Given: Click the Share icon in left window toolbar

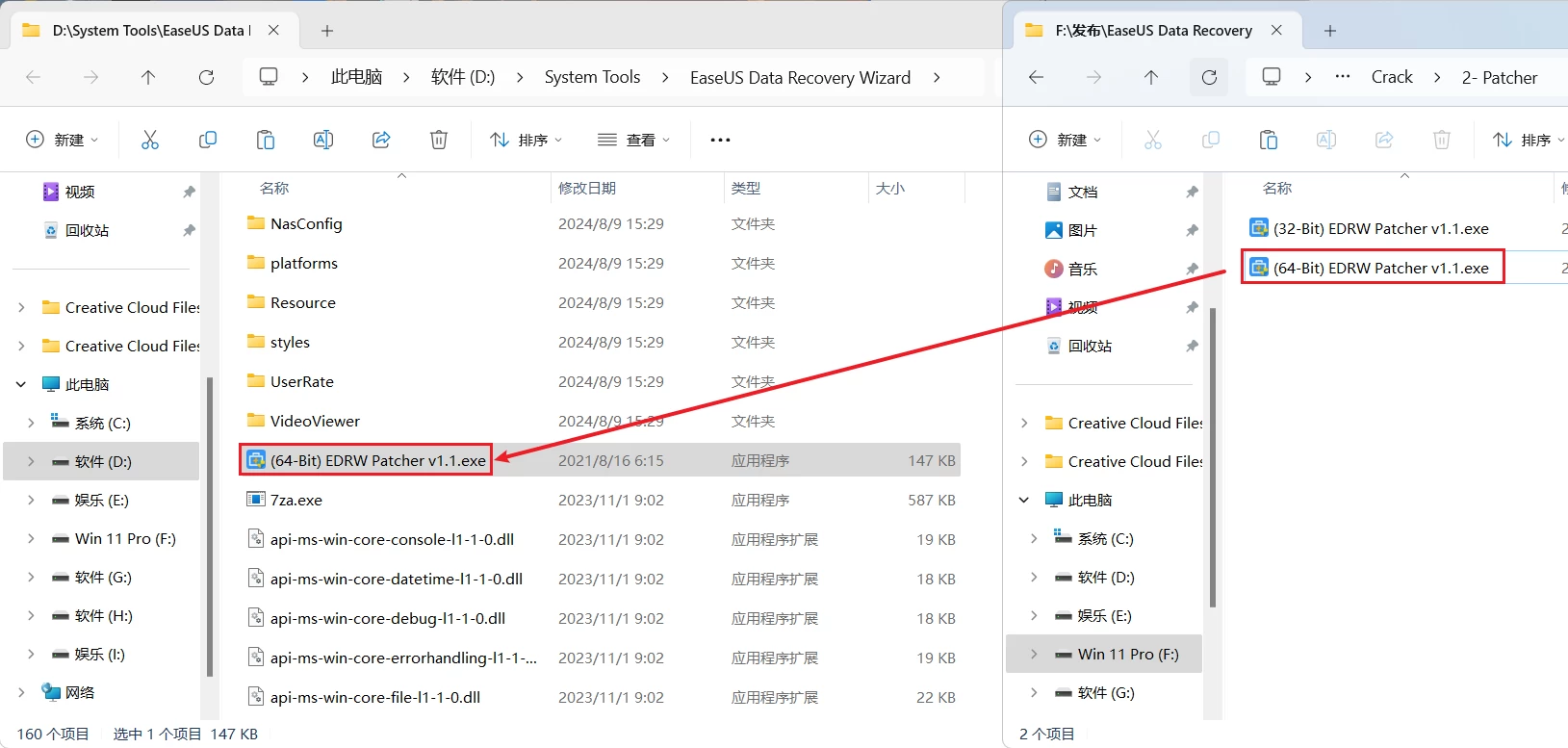Looking at the screenshot, I should (x=381, y=140).
